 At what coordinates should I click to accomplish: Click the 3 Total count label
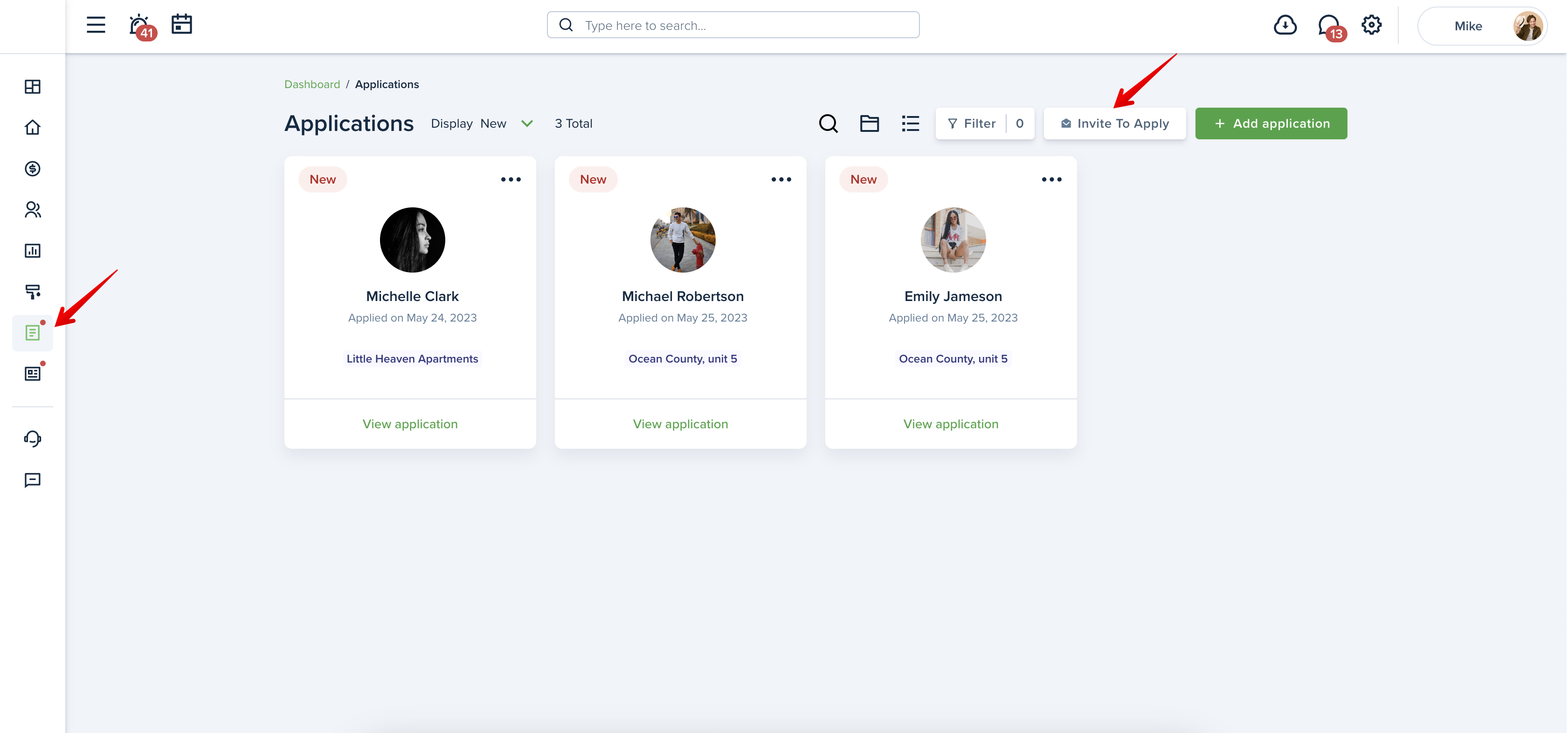573,123
